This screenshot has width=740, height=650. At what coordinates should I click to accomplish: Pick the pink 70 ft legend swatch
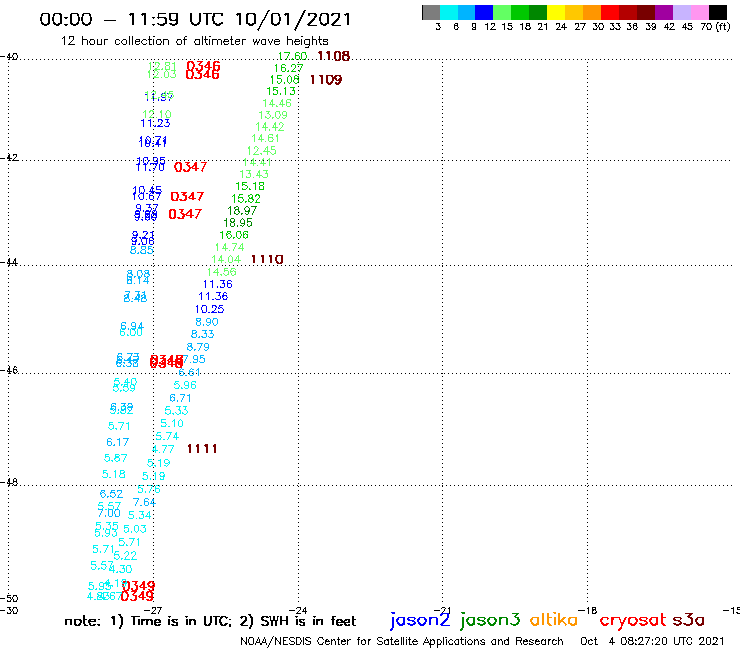pos(700,12)
